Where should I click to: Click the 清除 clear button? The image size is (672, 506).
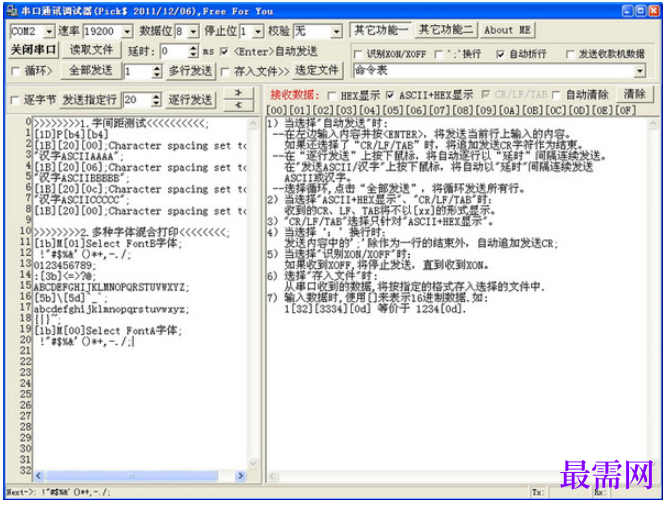[635, 94]
